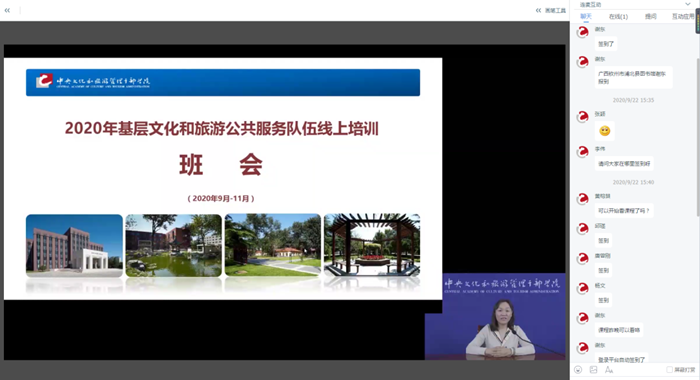This screenshot has height=380, width=700.
Task: Switch to the 聊天 chat tab
Action: [x=586, y=16]
